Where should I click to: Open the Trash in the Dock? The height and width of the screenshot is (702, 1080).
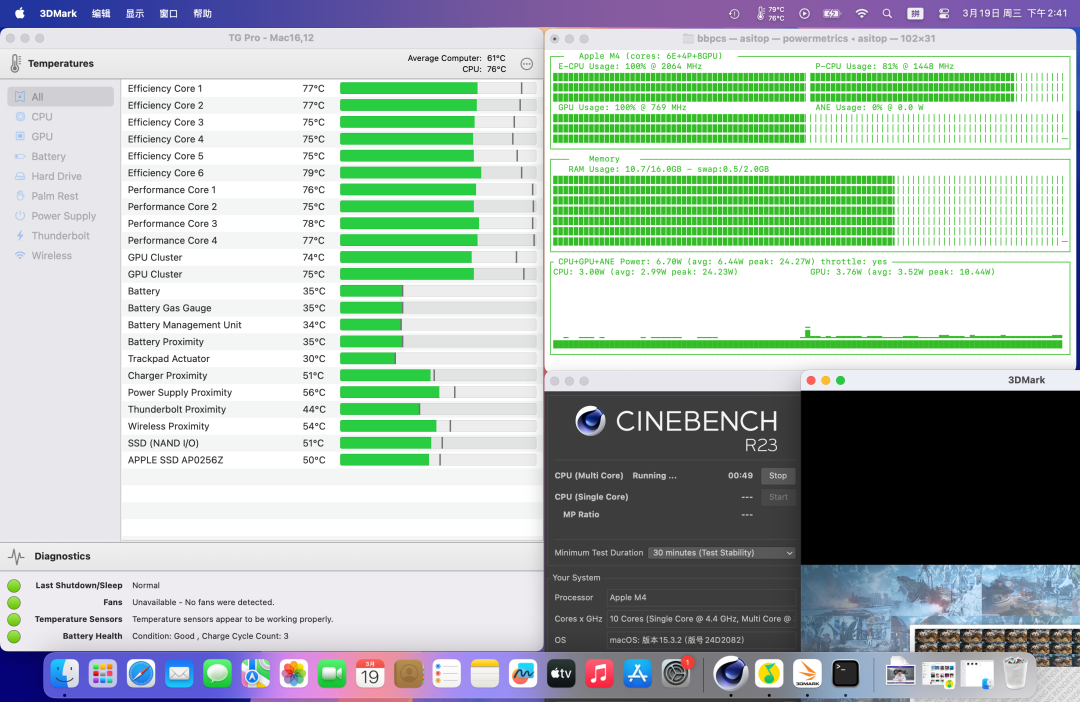(x=1015, y=674)
